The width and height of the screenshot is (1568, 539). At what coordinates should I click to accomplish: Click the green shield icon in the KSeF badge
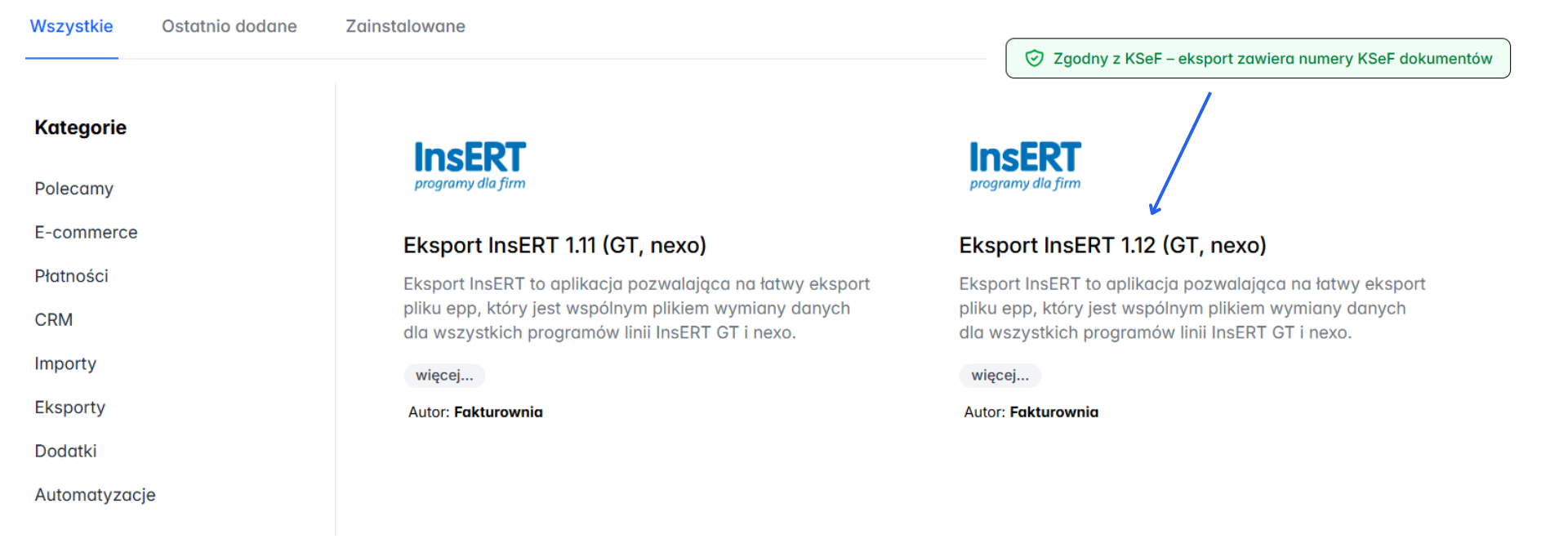(1035, 58)
